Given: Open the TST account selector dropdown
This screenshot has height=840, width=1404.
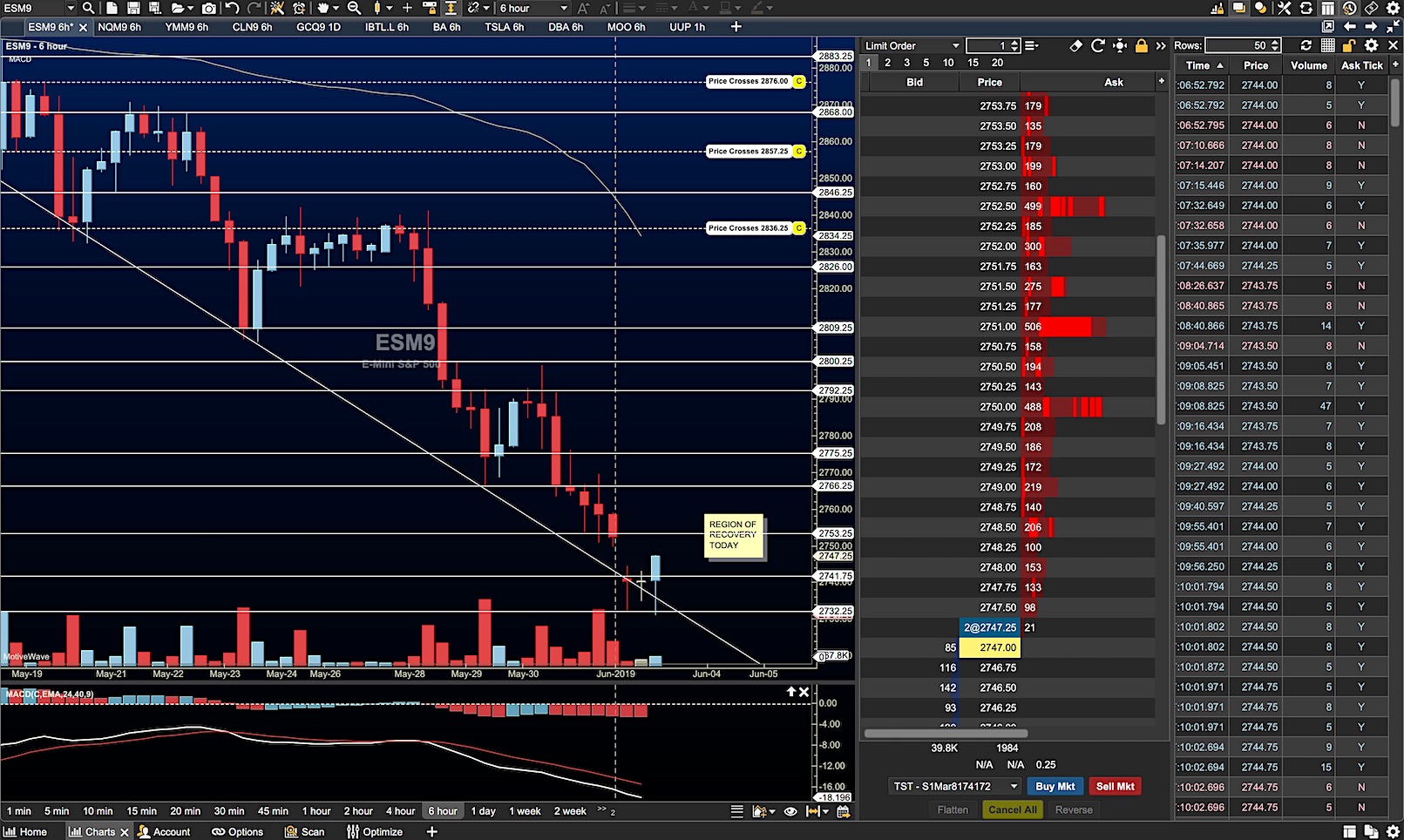Looking at the screenshot, I should click(x=955, y=786).
